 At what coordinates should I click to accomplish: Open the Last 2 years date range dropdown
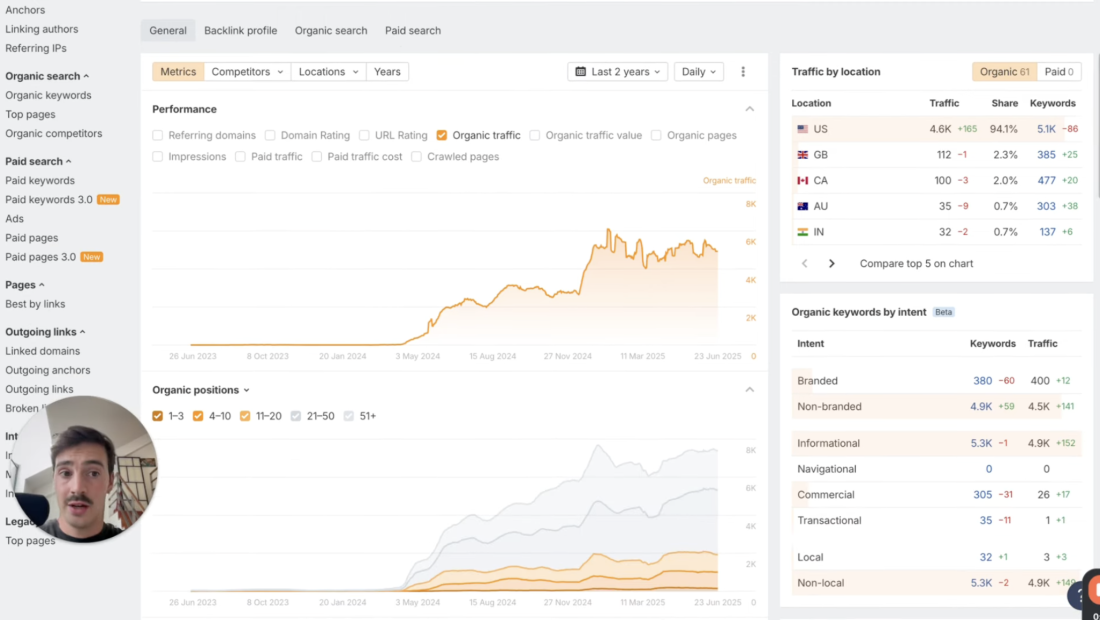[617, 71]
